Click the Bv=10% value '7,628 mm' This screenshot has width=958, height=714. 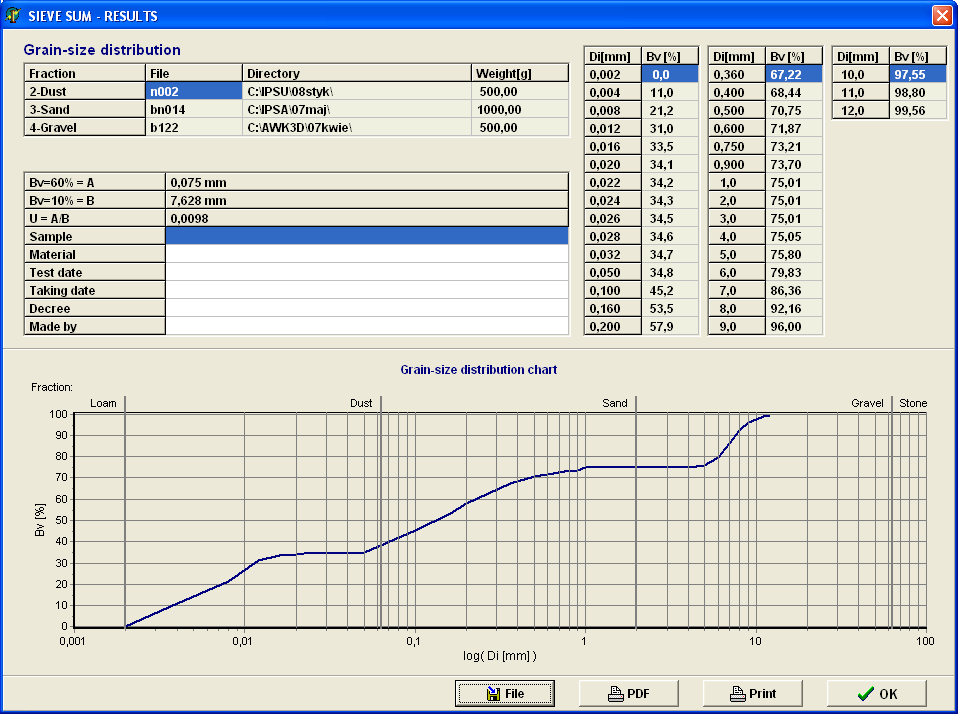(367, 200)
